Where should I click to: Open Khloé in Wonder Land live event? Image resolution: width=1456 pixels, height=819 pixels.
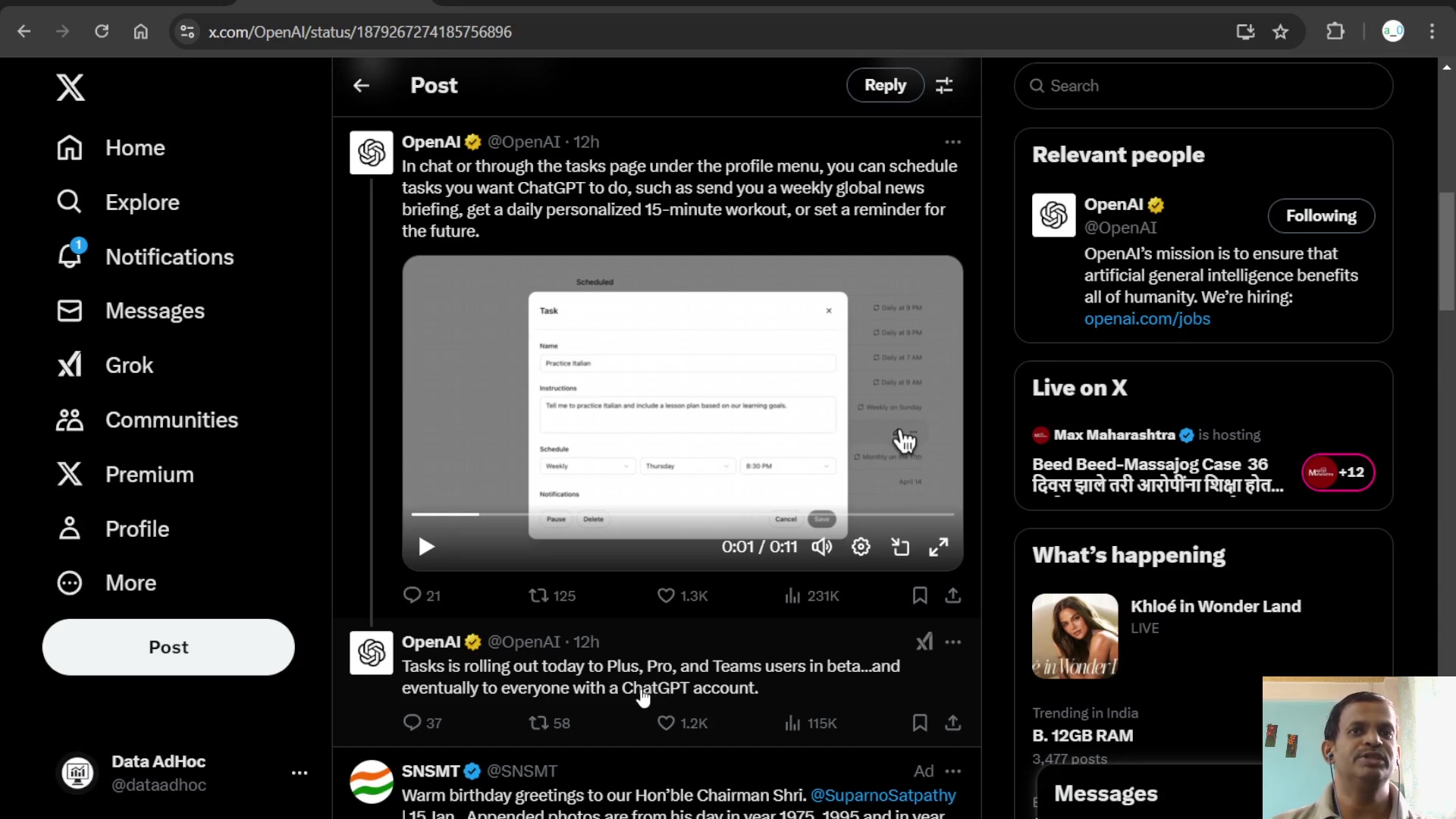pos(1203,635)
